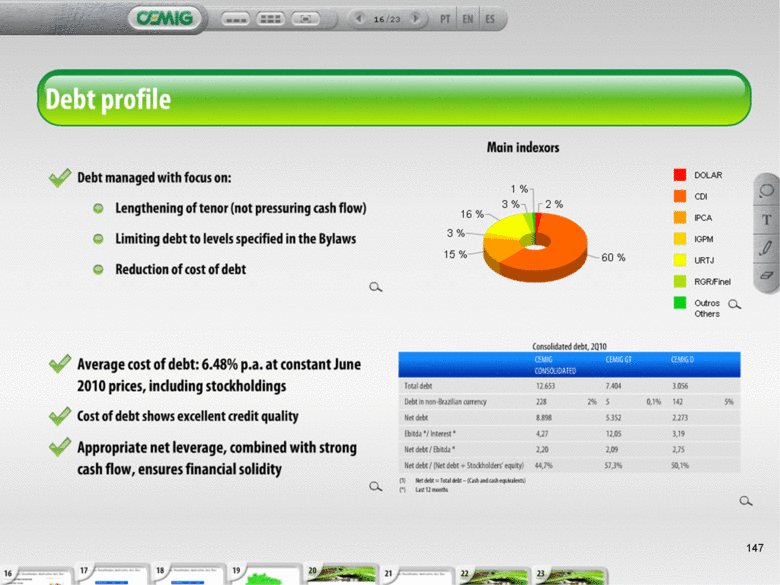
Task: Go to next slide arrow
Action: (415, 19)
